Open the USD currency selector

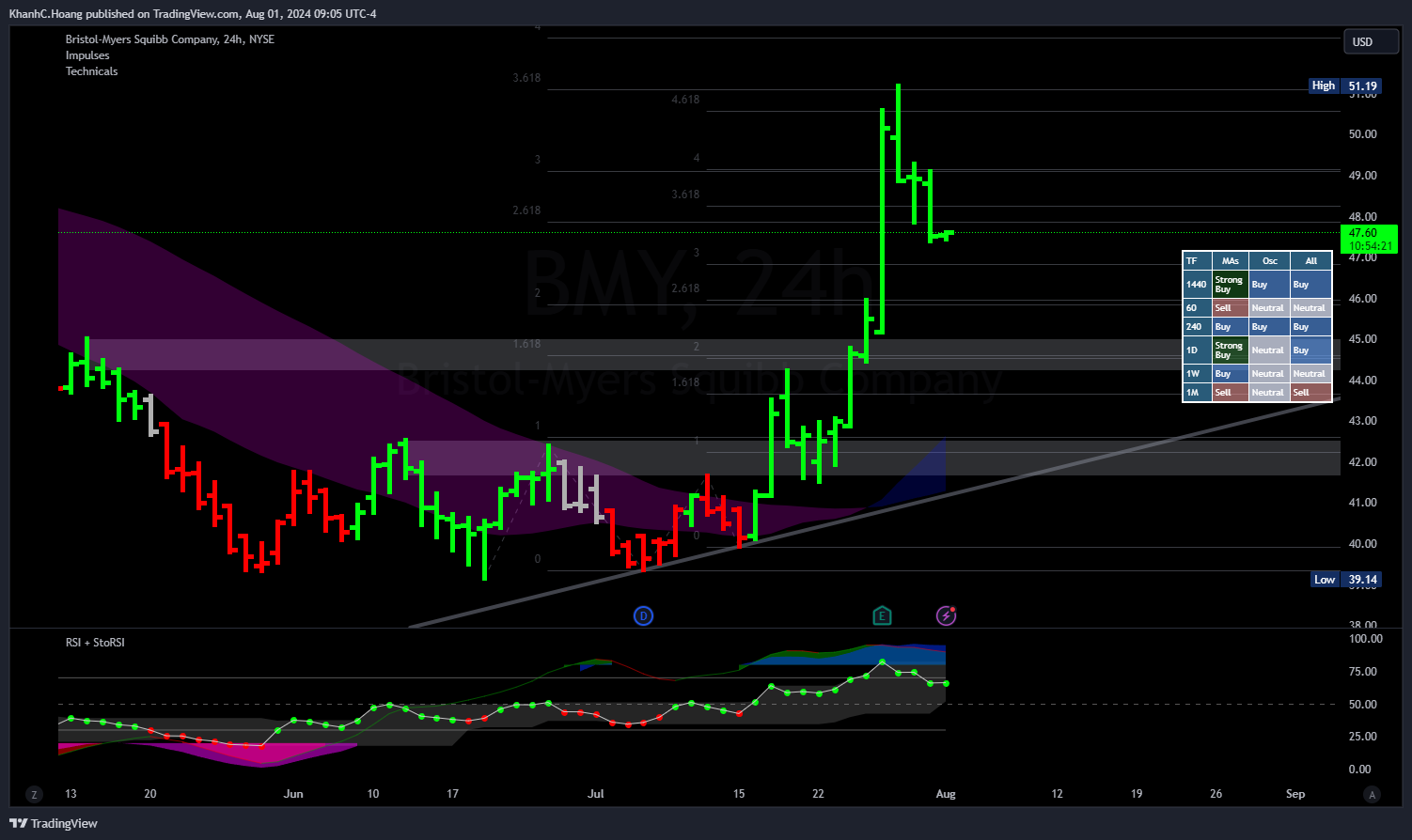(1371, 41)
